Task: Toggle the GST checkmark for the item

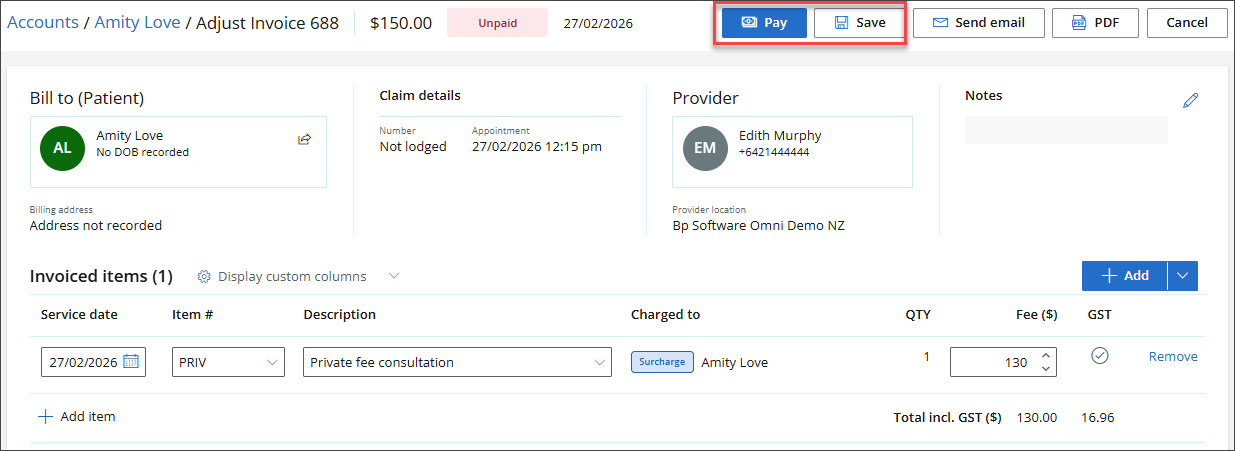Action: click(1099, 356)
